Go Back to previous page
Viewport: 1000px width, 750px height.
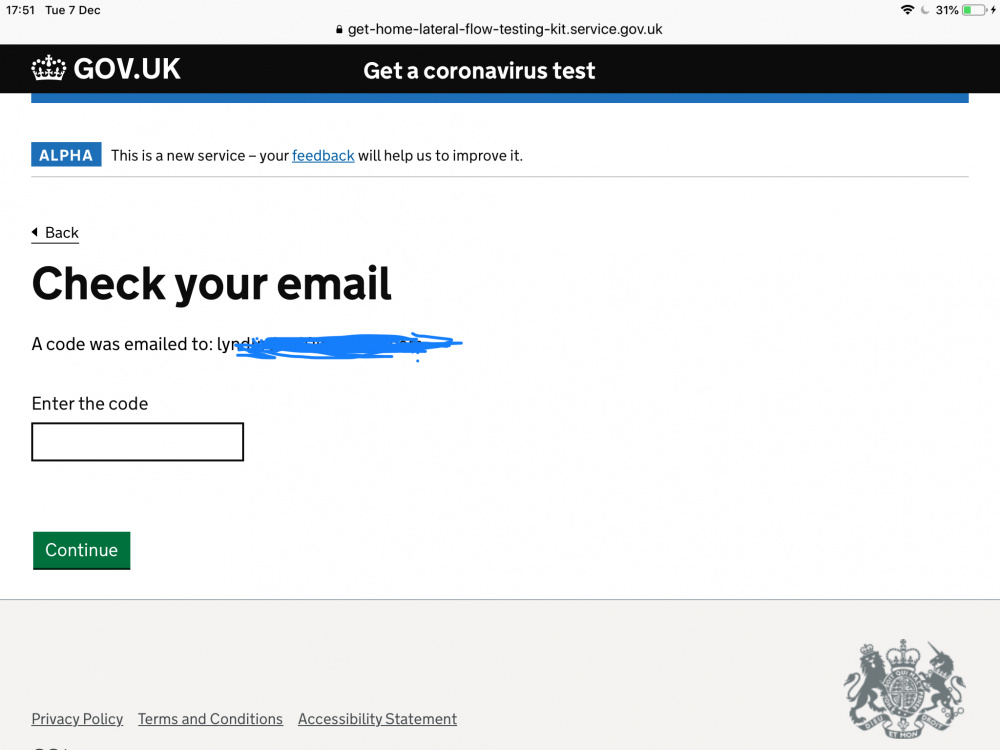pyautogui.click(x=62, y=233)
